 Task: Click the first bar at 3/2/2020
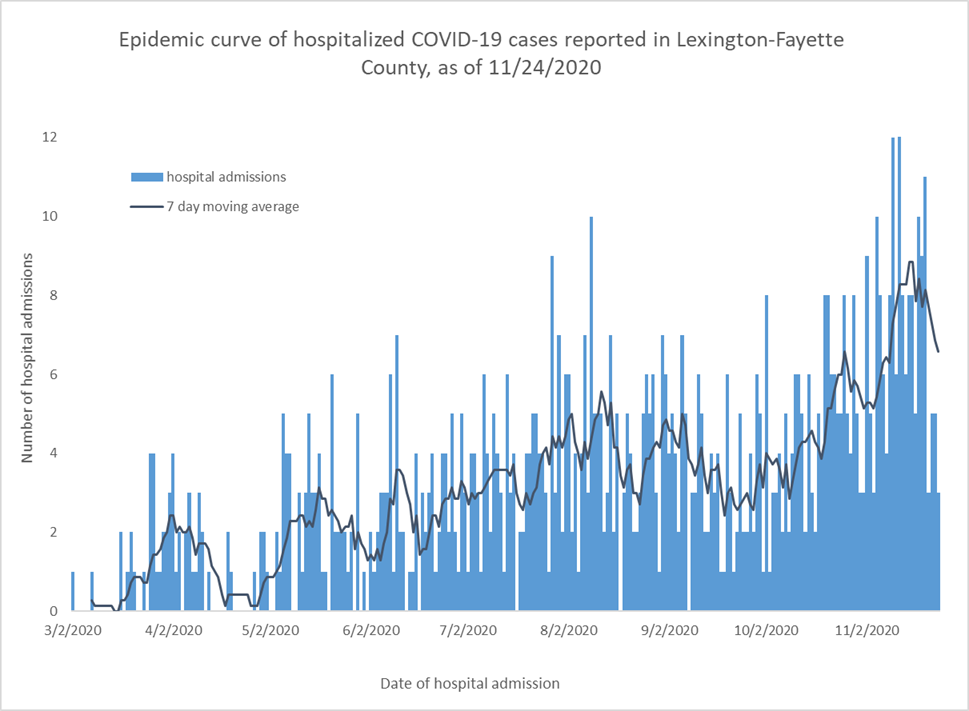click(73, 591)
